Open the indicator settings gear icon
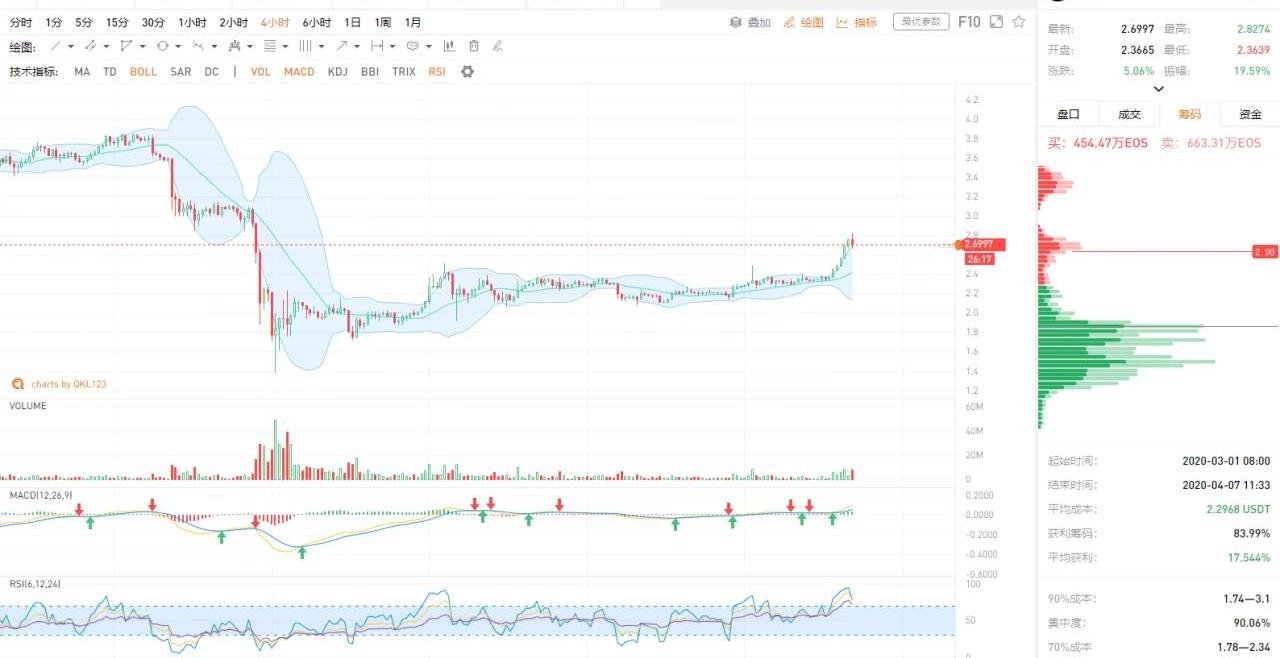Viewport: 1280px width, 658px height. (467, 72)
